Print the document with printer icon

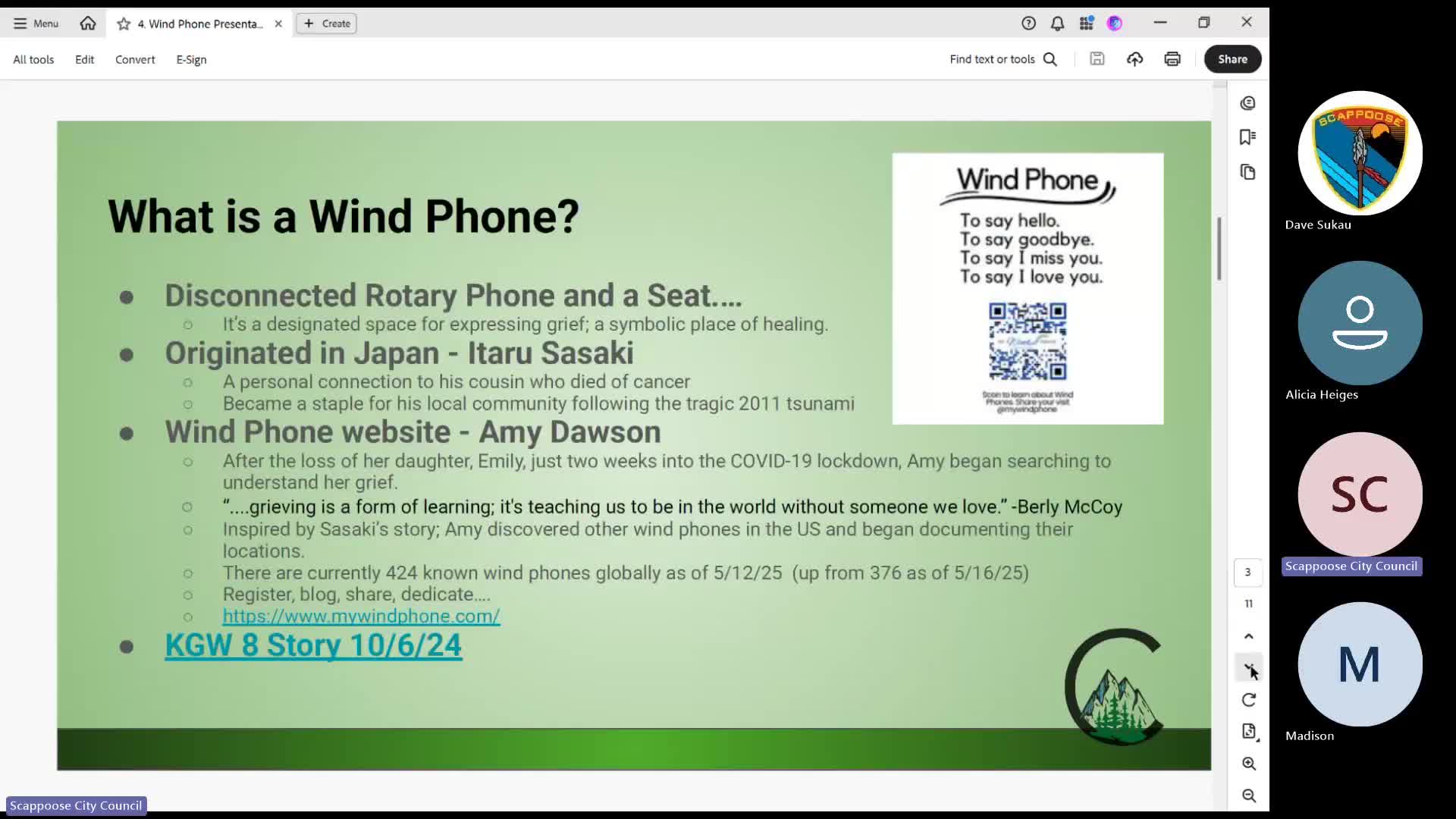(1172, 59)
